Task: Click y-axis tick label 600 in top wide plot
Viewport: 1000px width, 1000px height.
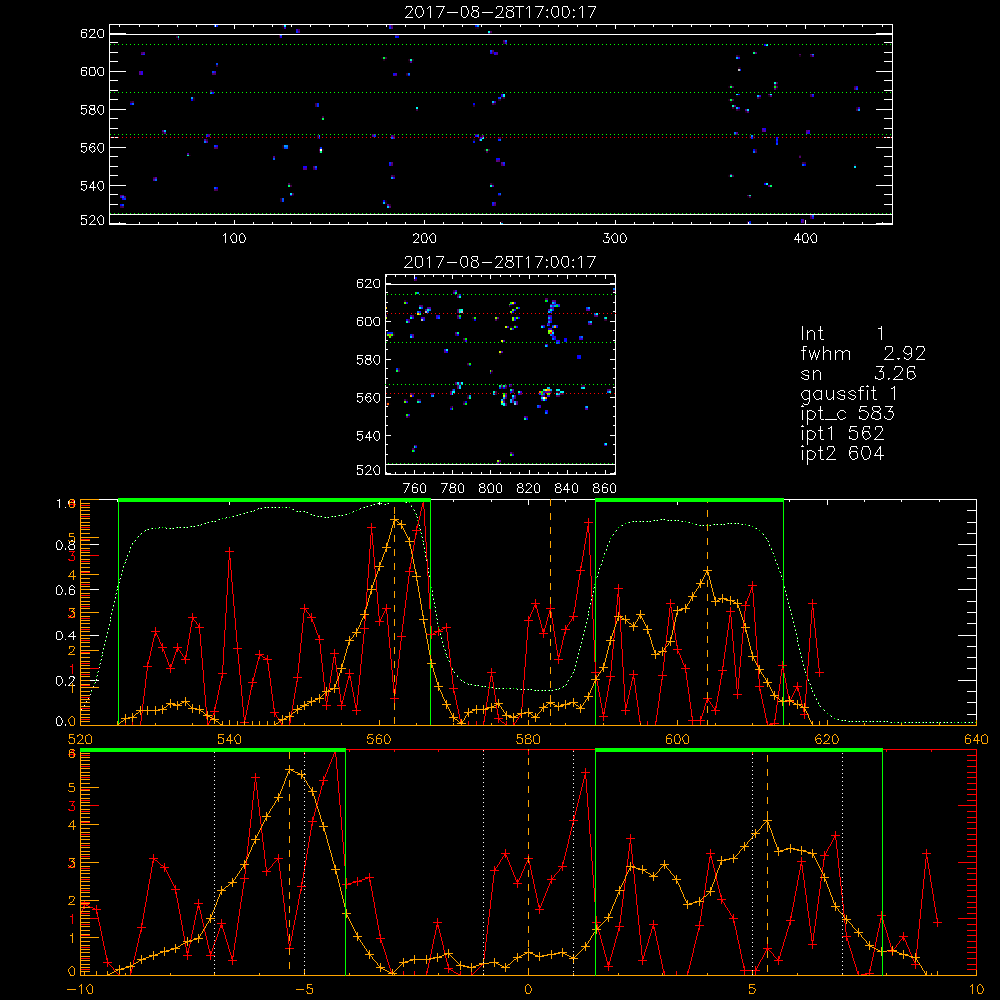Action: pos(92,72)
